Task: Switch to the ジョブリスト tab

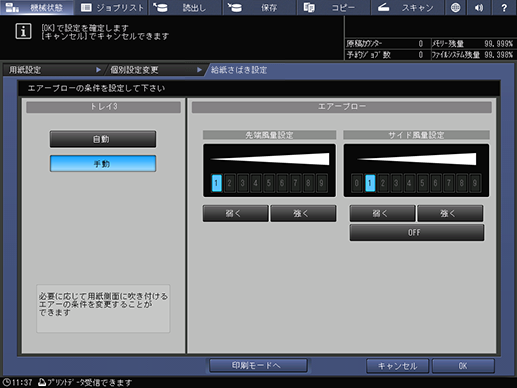Action: [112, 7]
